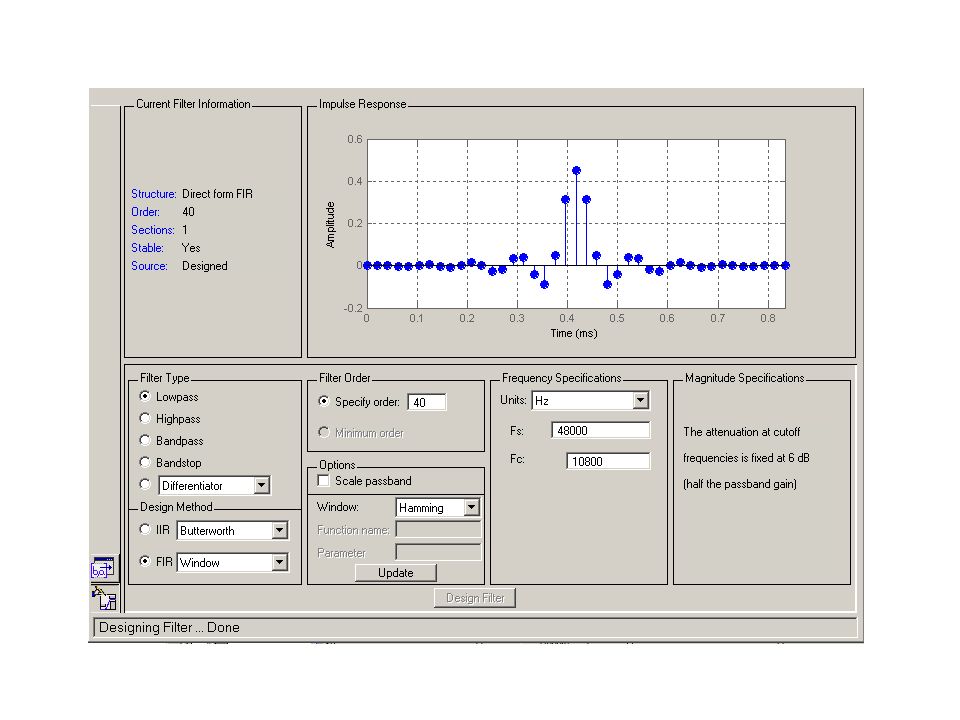Viewport: 960px width, 720px height.
Task: Click the Time (ms) axis label
Action: [x=574, y=333]
